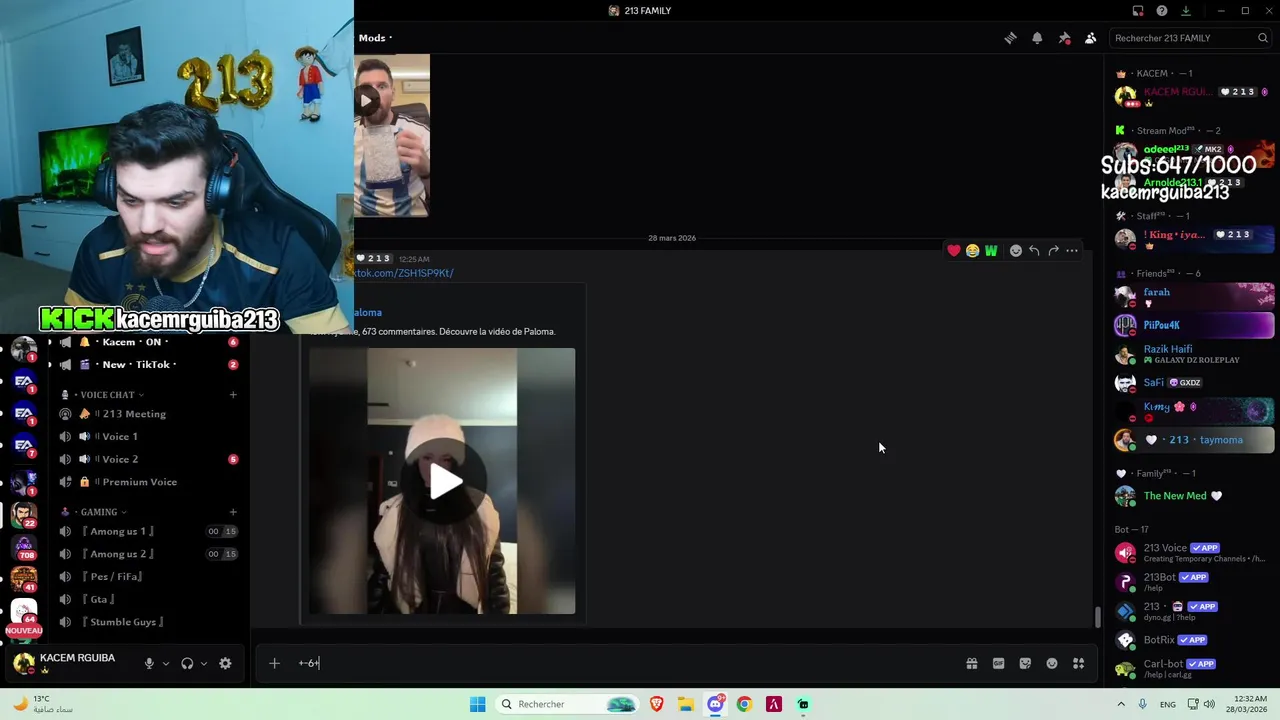Open pinned messages in channel header
Viewport: 1280px width, 720px height.
[1064, 38]
